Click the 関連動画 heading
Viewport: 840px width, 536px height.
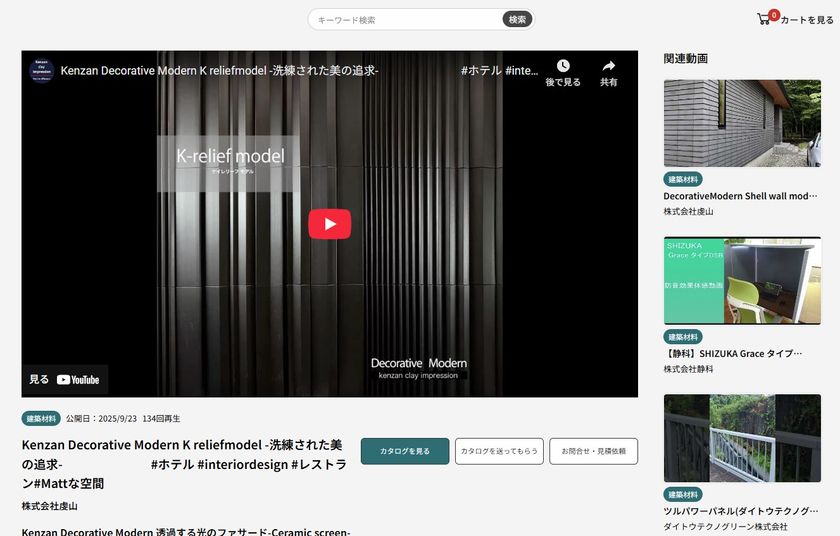(x=686, y=58)
